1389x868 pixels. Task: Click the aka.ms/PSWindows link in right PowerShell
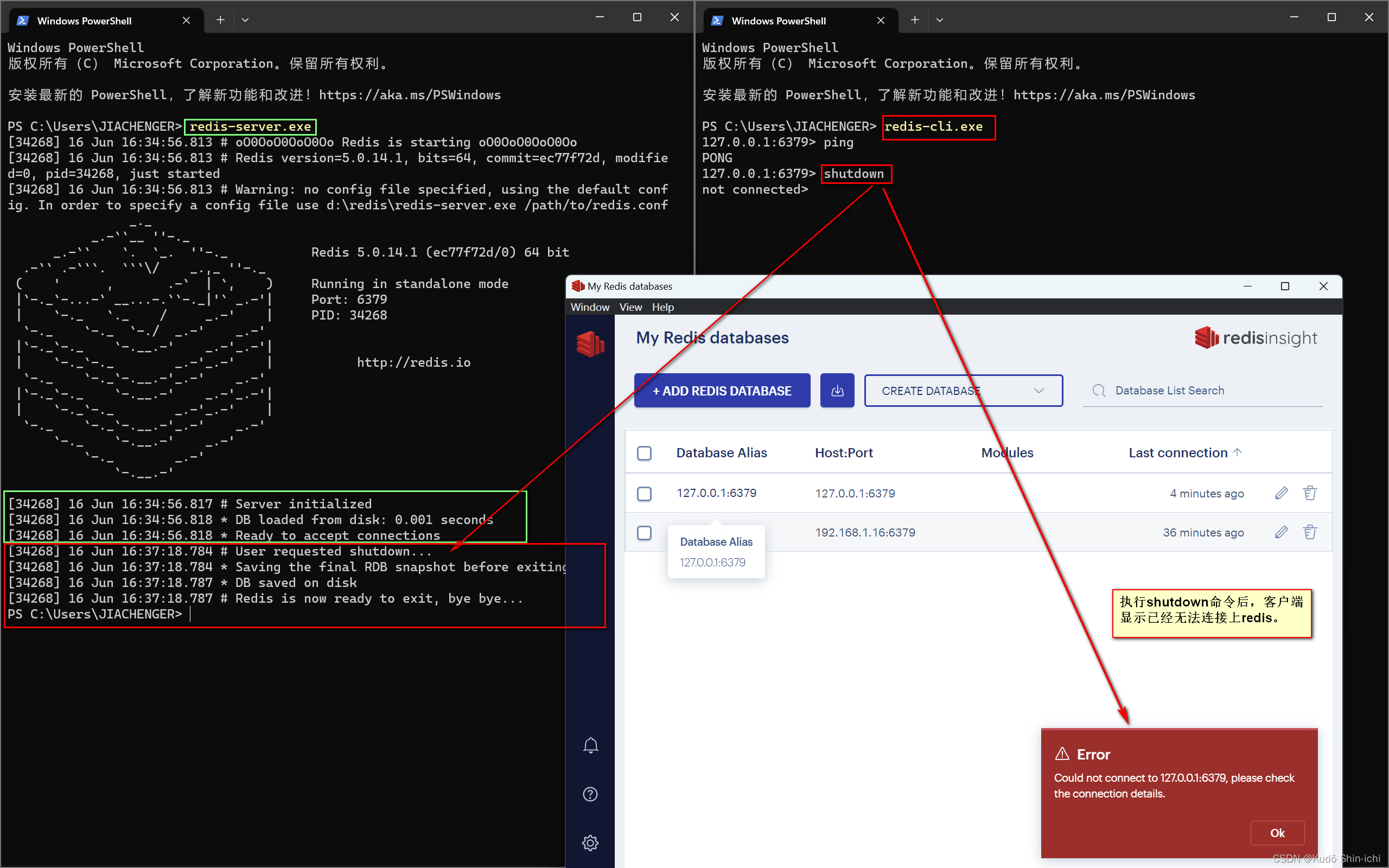[x=1104, y=95]
